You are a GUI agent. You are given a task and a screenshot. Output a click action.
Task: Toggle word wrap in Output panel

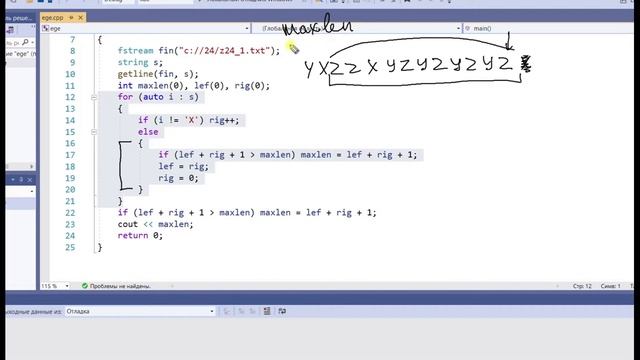[x=282, y=311]
